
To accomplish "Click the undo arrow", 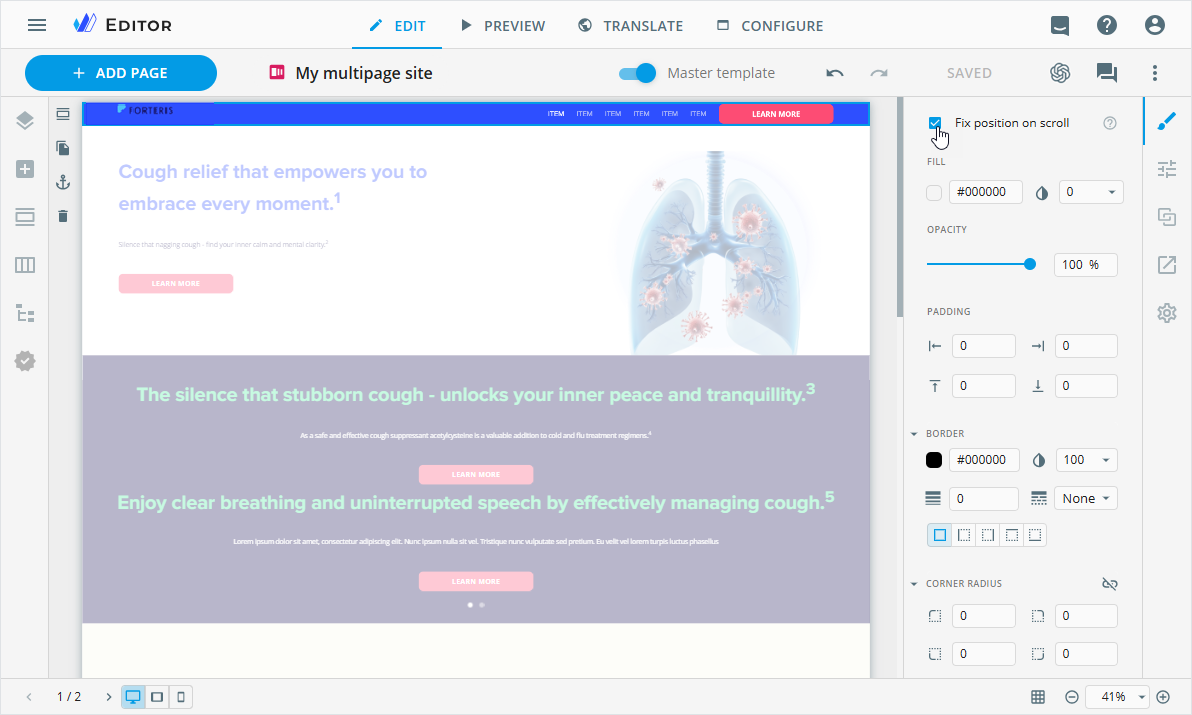I will tap(835, 73).
